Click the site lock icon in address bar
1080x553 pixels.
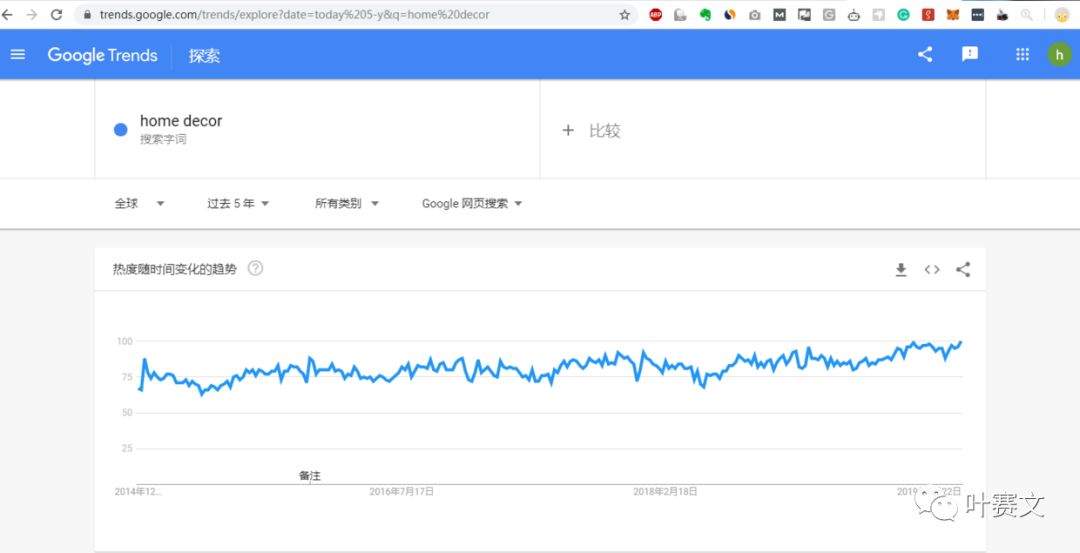(x=87, y=14)
